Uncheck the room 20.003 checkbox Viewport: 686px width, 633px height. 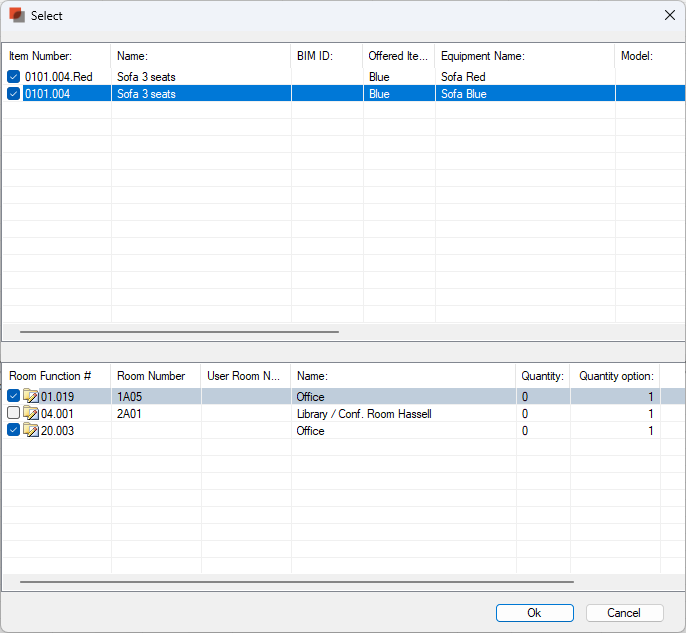[13, 431]
